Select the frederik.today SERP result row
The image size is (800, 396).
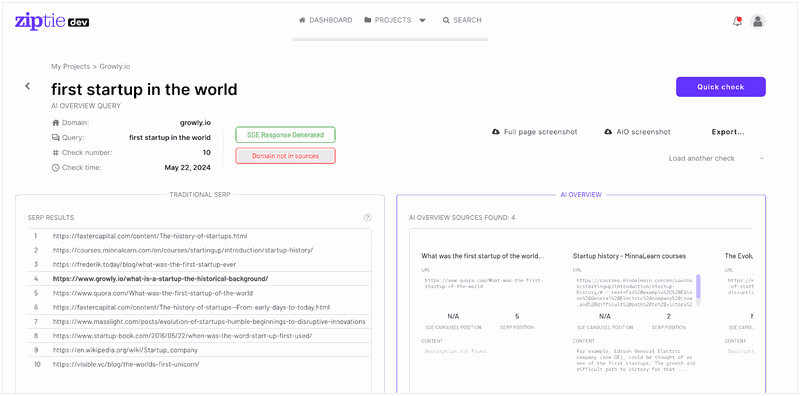click(199, 264)
